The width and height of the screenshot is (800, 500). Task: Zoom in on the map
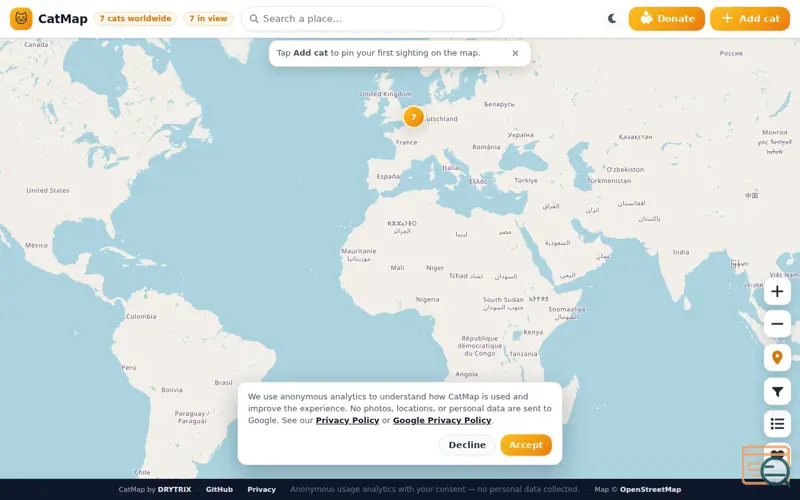777,291
